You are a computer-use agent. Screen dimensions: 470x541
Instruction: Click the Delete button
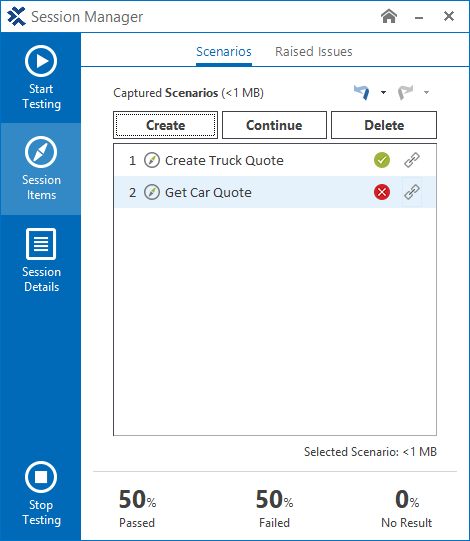pos(384,125)
